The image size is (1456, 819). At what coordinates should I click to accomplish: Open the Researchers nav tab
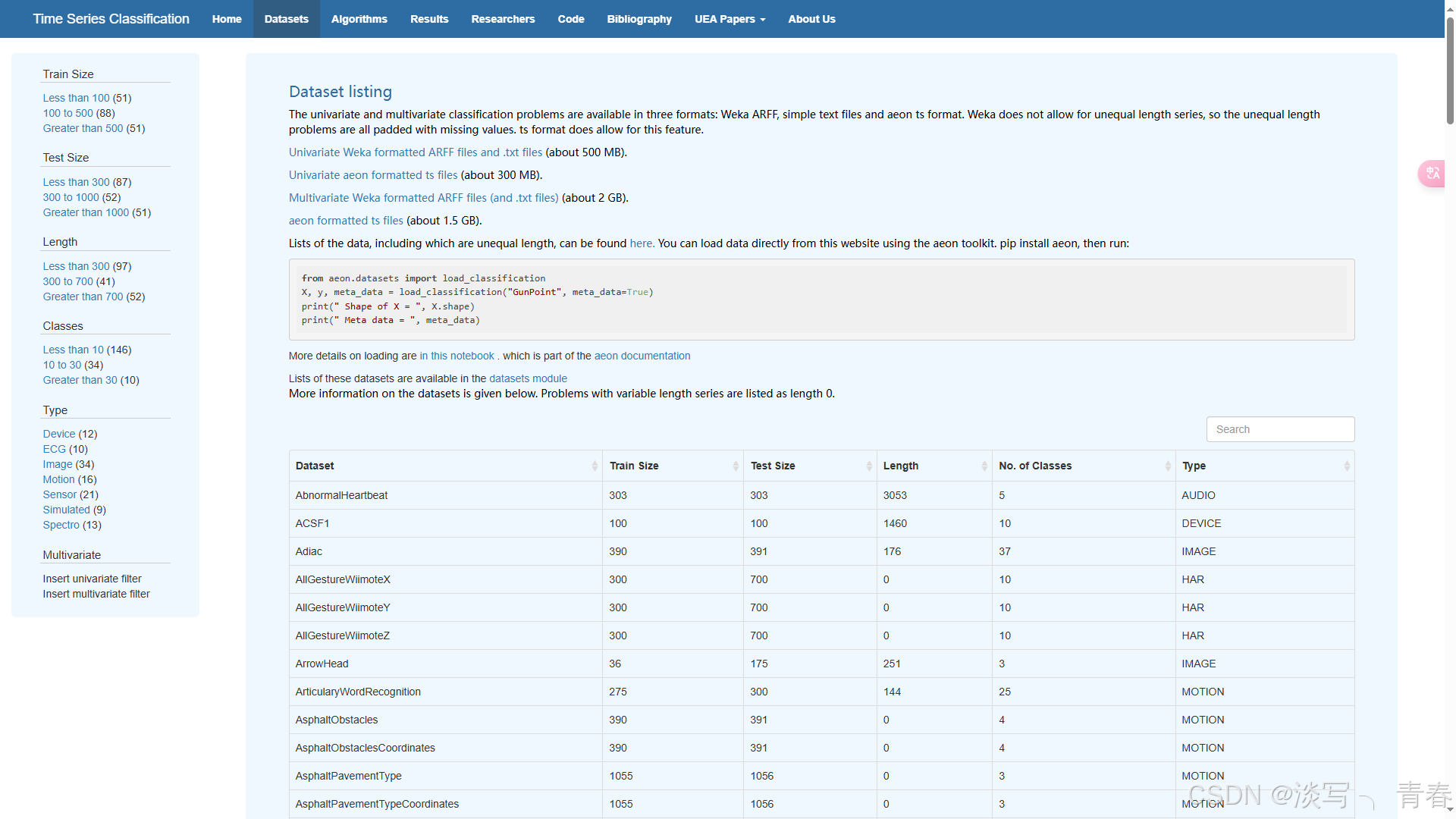503,19
